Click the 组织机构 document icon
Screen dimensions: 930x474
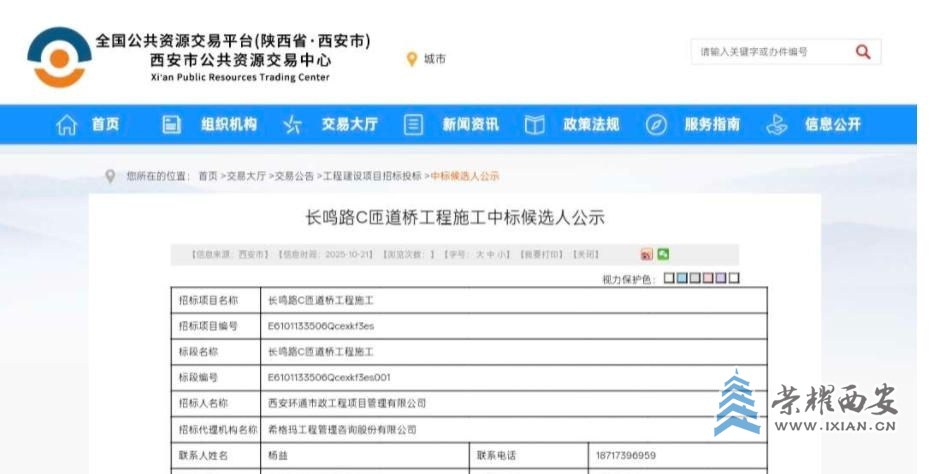[172, 125]
